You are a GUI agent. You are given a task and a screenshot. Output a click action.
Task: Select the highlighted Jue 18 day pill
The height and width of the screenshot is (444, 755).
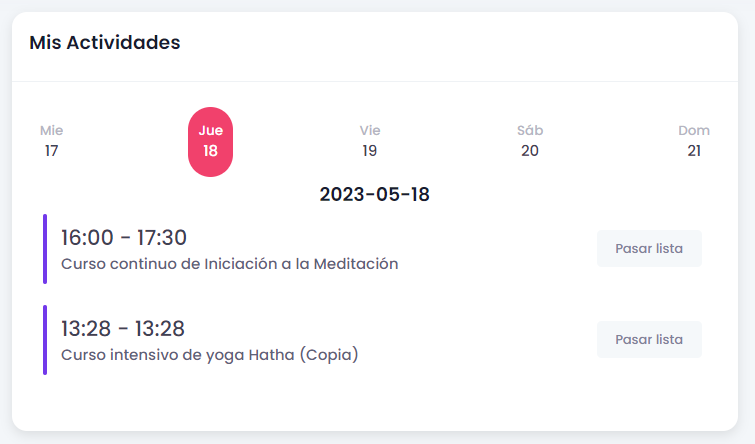pos(210,141)
